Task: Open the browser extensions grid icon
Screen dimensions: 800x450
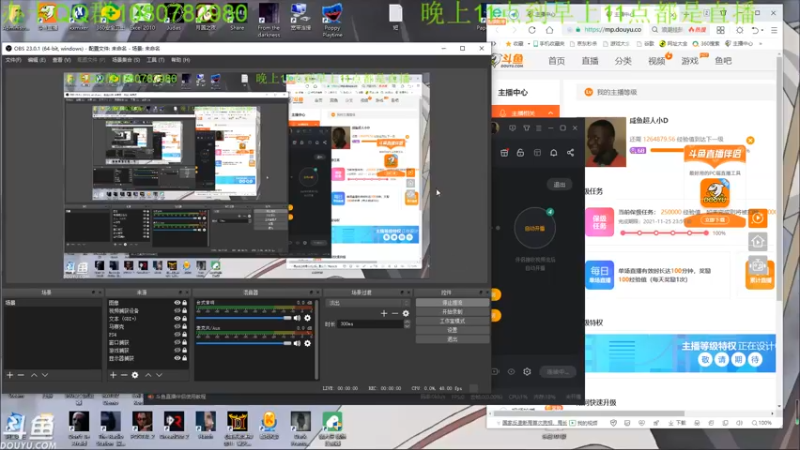Action: [720, 30]
